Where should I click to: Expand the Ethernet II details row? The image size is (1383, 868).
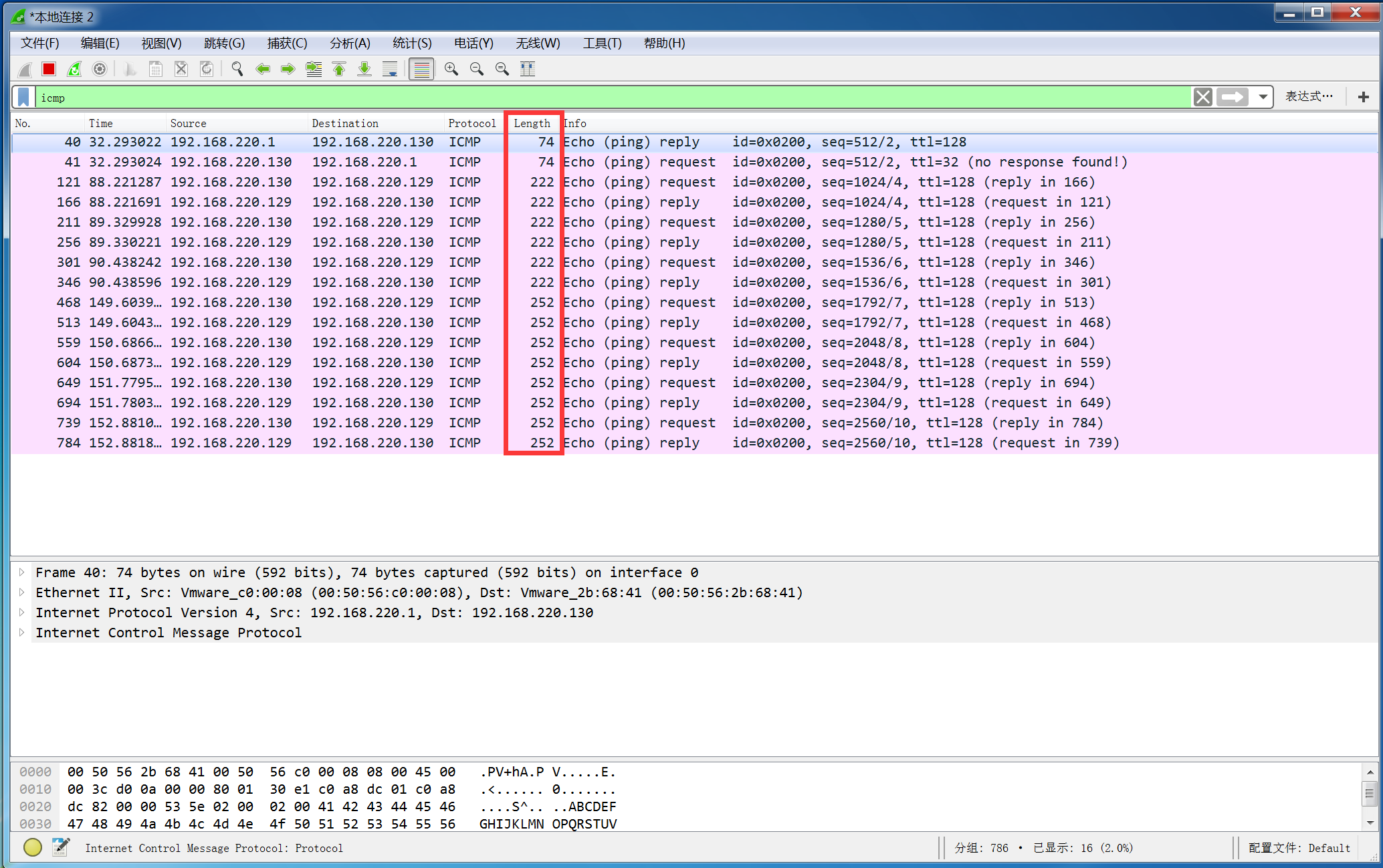coord(22,592)
